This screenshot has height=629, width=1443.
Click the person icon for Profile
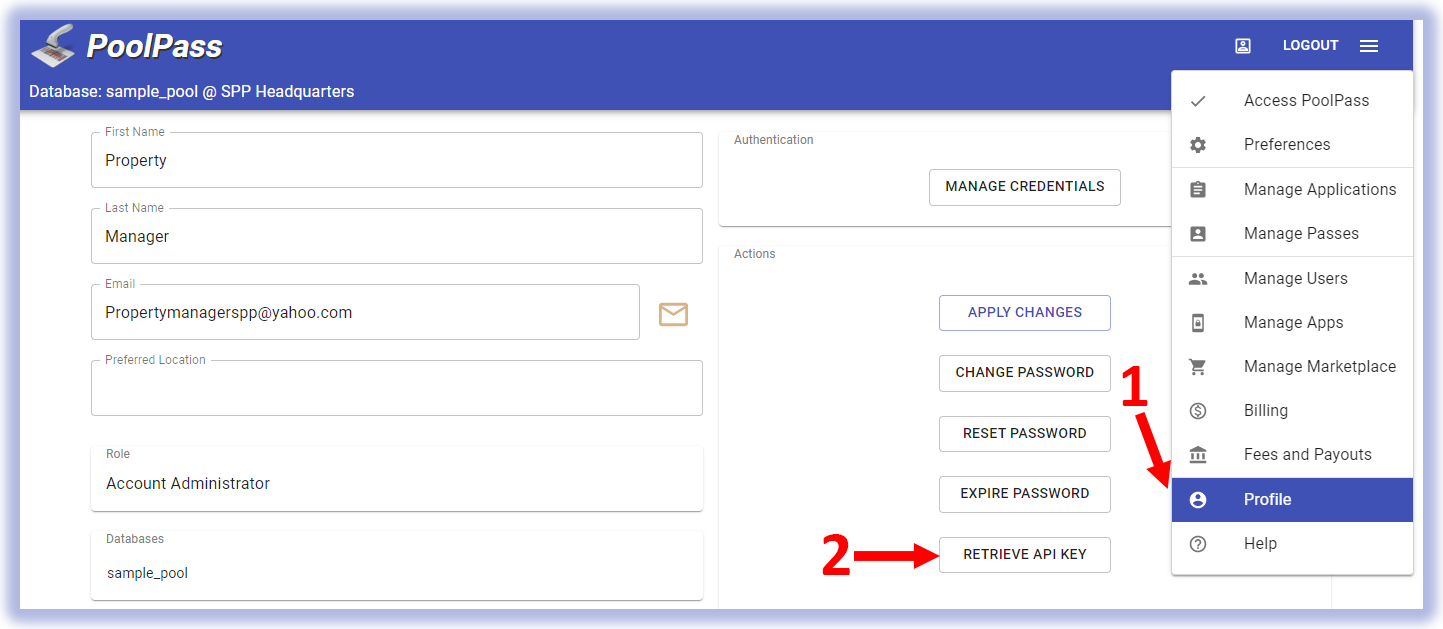point(1198,500)
